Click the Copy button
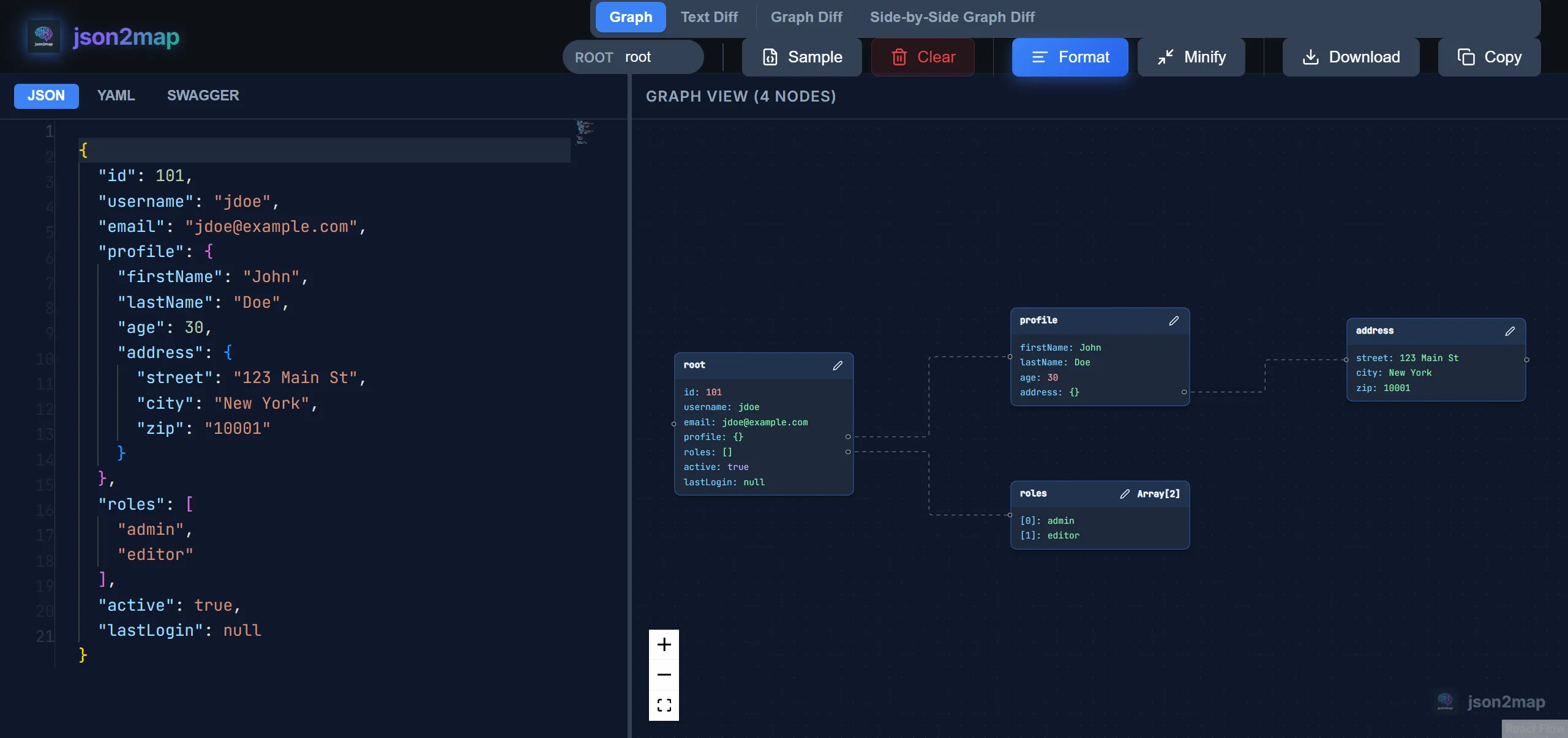Screen dimensions: 1568x738 tap(1489, 57)
